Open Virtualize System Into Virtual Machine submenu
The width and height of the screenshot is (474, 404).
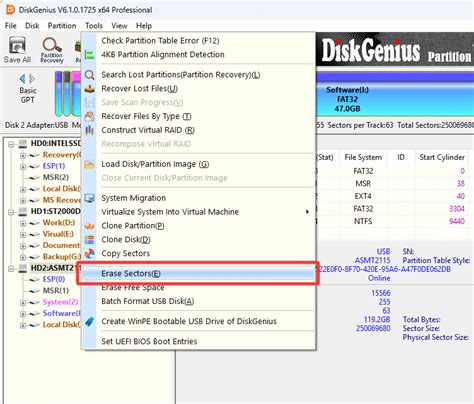198,212
